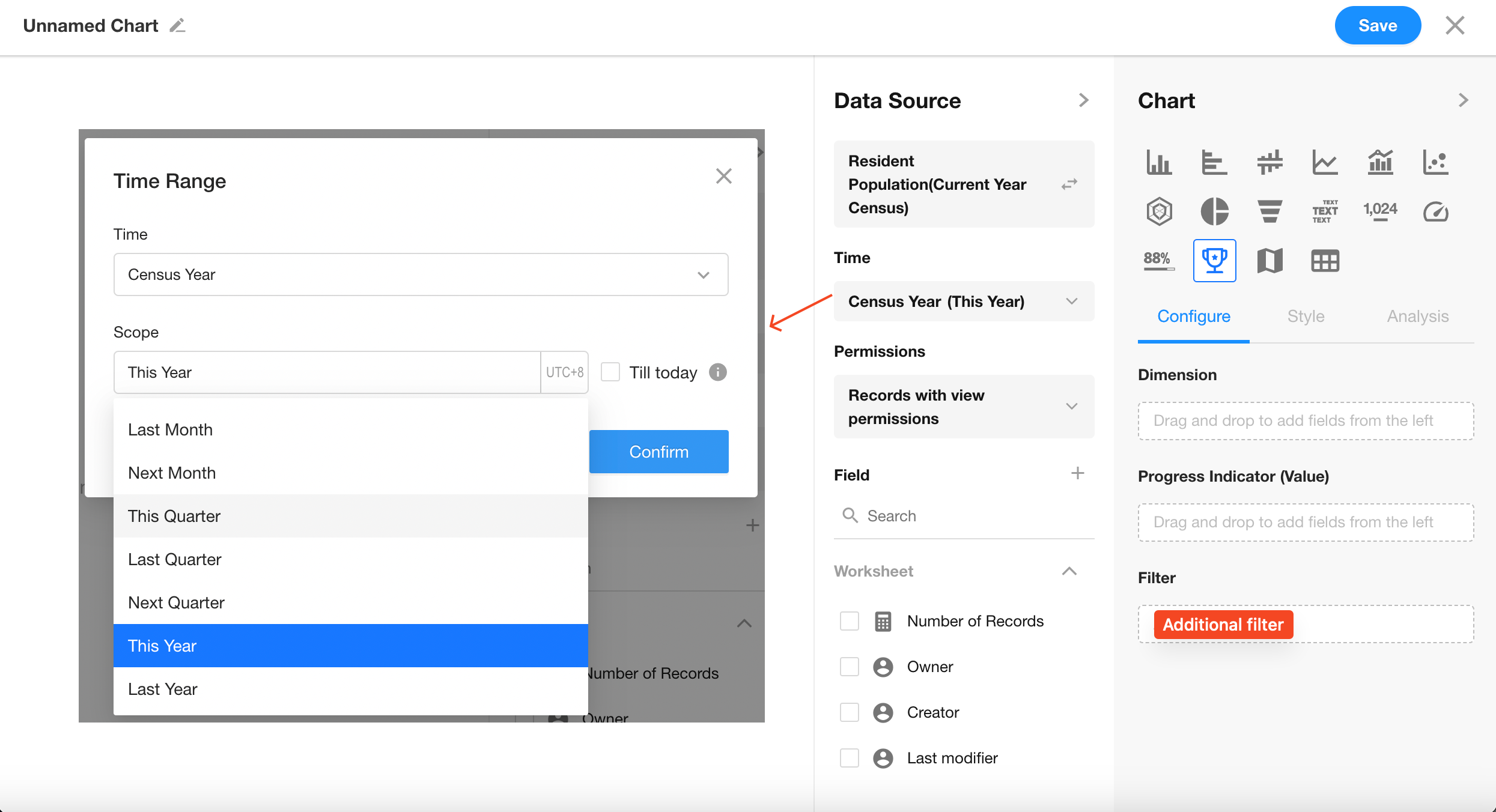Select the pie chart icon
The height and width of the screenshot is (812, 1496).
pos(1214,211)
